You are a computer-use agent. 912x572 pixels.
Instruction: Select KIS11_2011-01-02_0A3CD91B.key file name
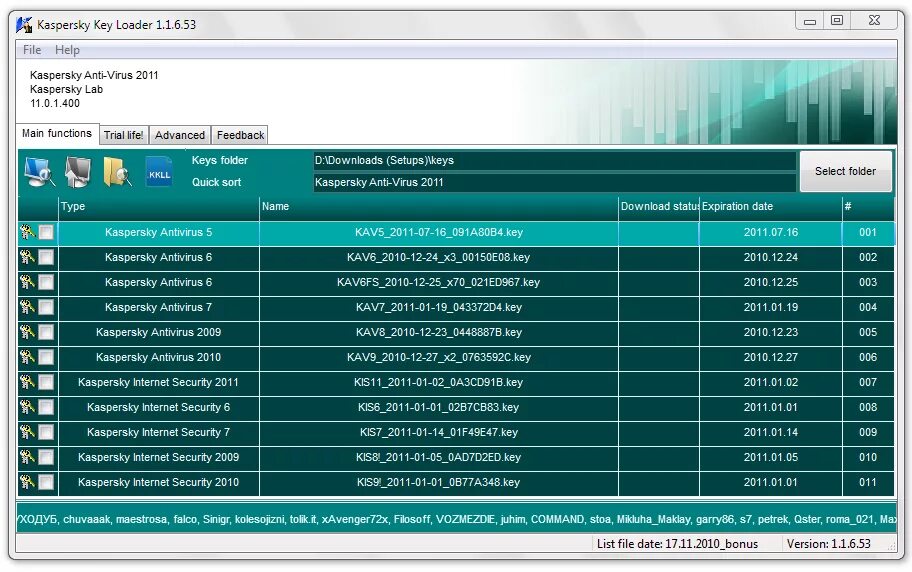(439, 382)
